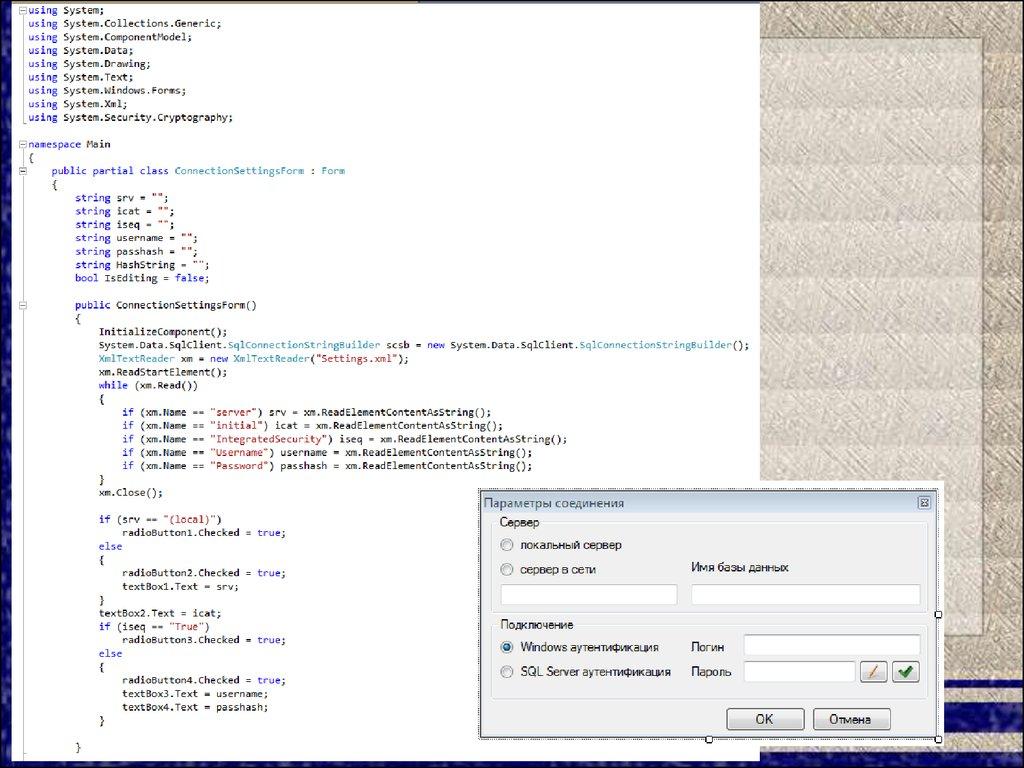This screenshot has height=768, width=1024.
Task: Select the сервер в сети radio button
Action: [507, 569]
